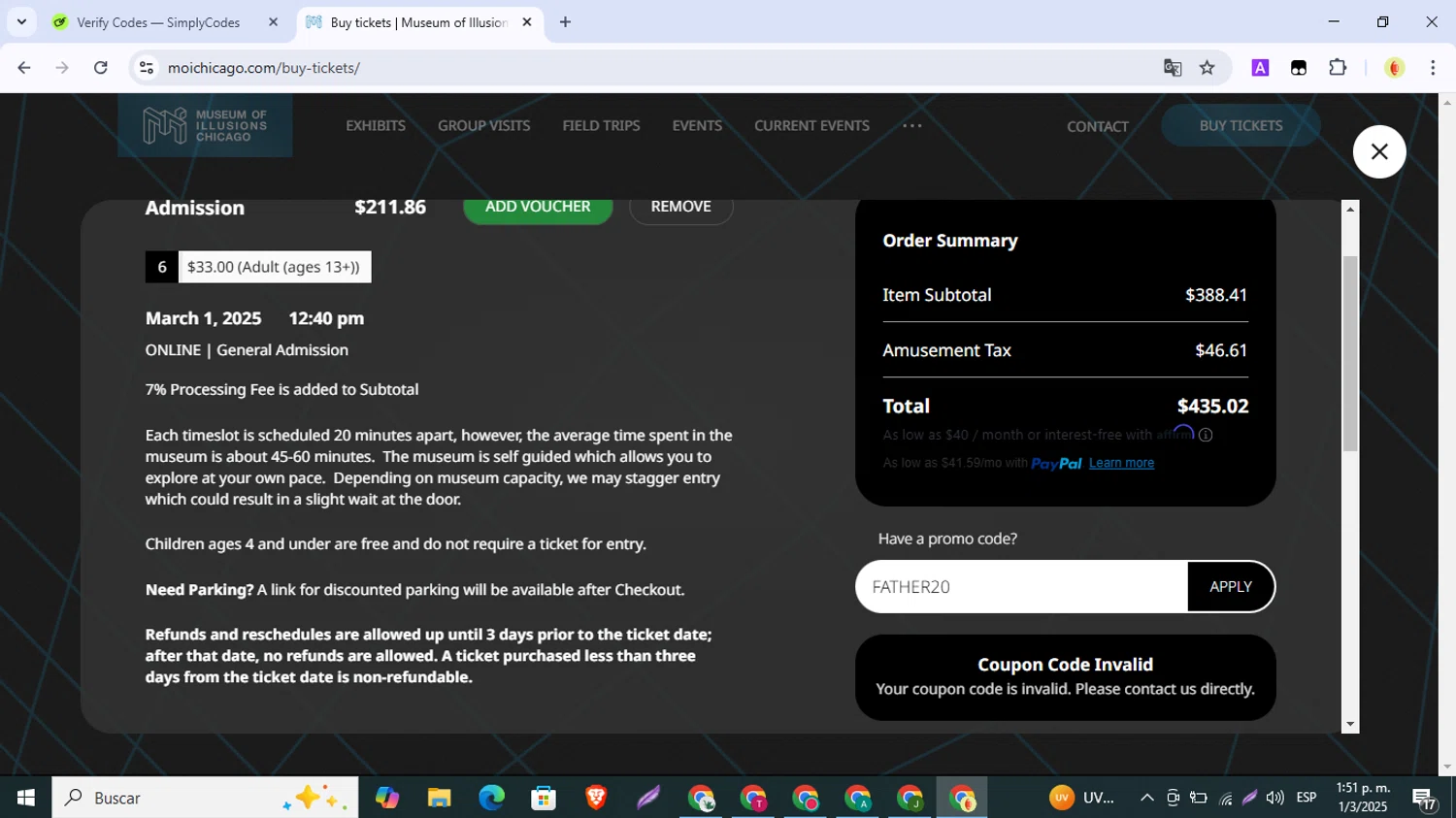This screenshot has width=1456, height=818.
Task: Click the Total $435.02 amount
Action: tap(1212, 406)
